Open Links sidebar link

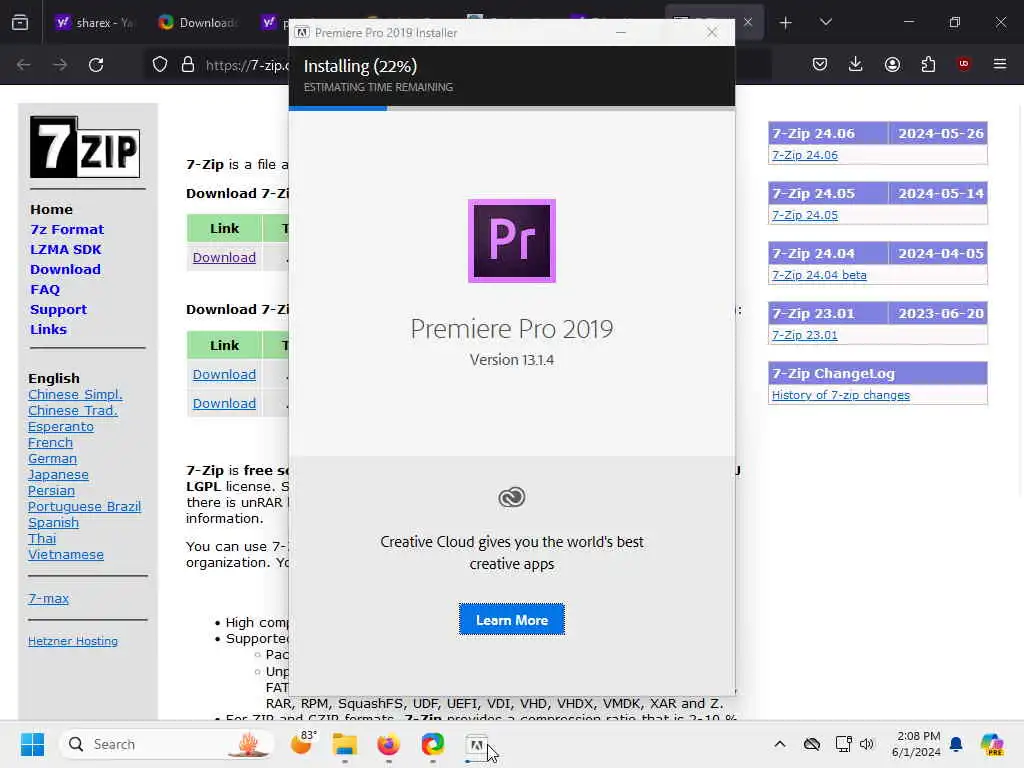pos(48,330)
